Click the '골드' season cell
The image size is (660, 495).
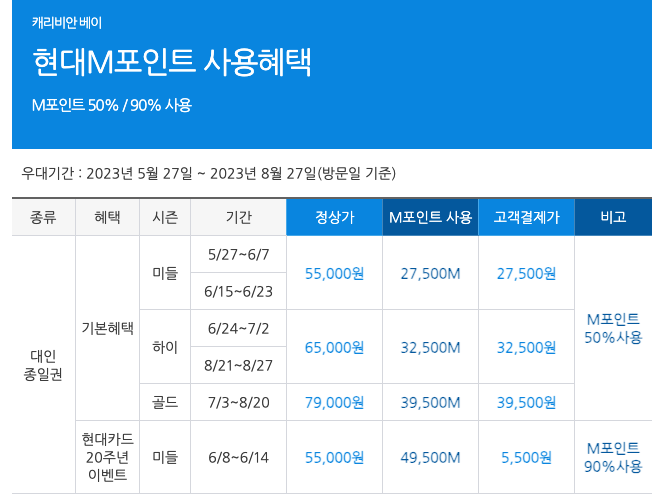tap(165, 402)
